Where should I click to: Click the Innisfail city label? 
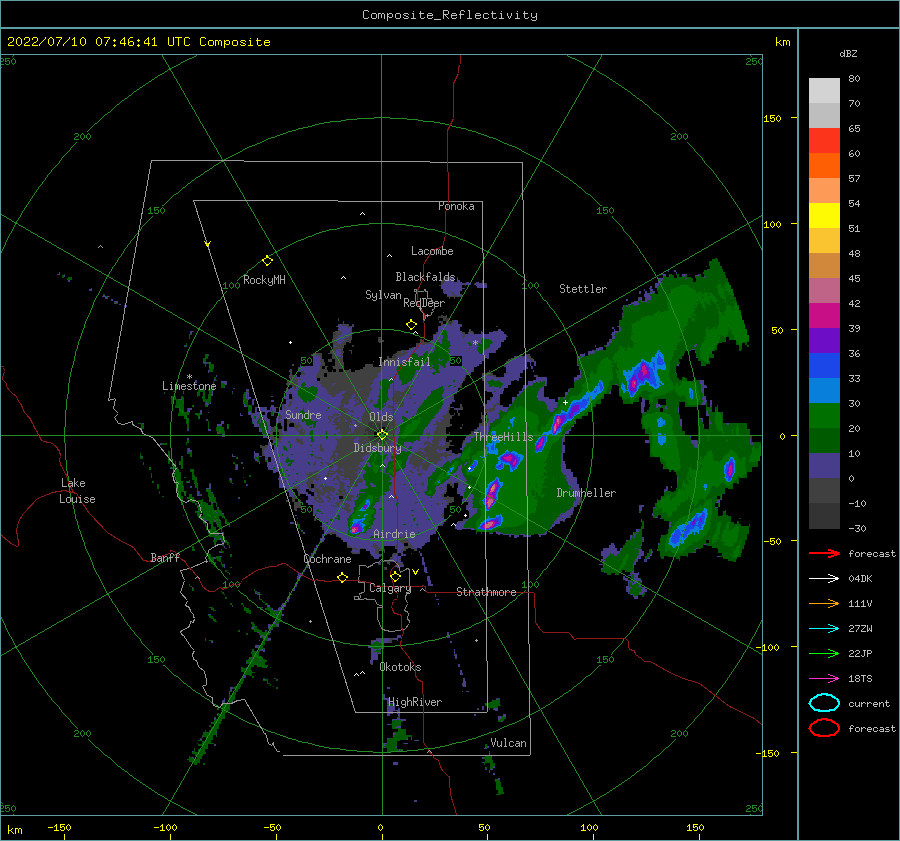[x=404, y=362]
